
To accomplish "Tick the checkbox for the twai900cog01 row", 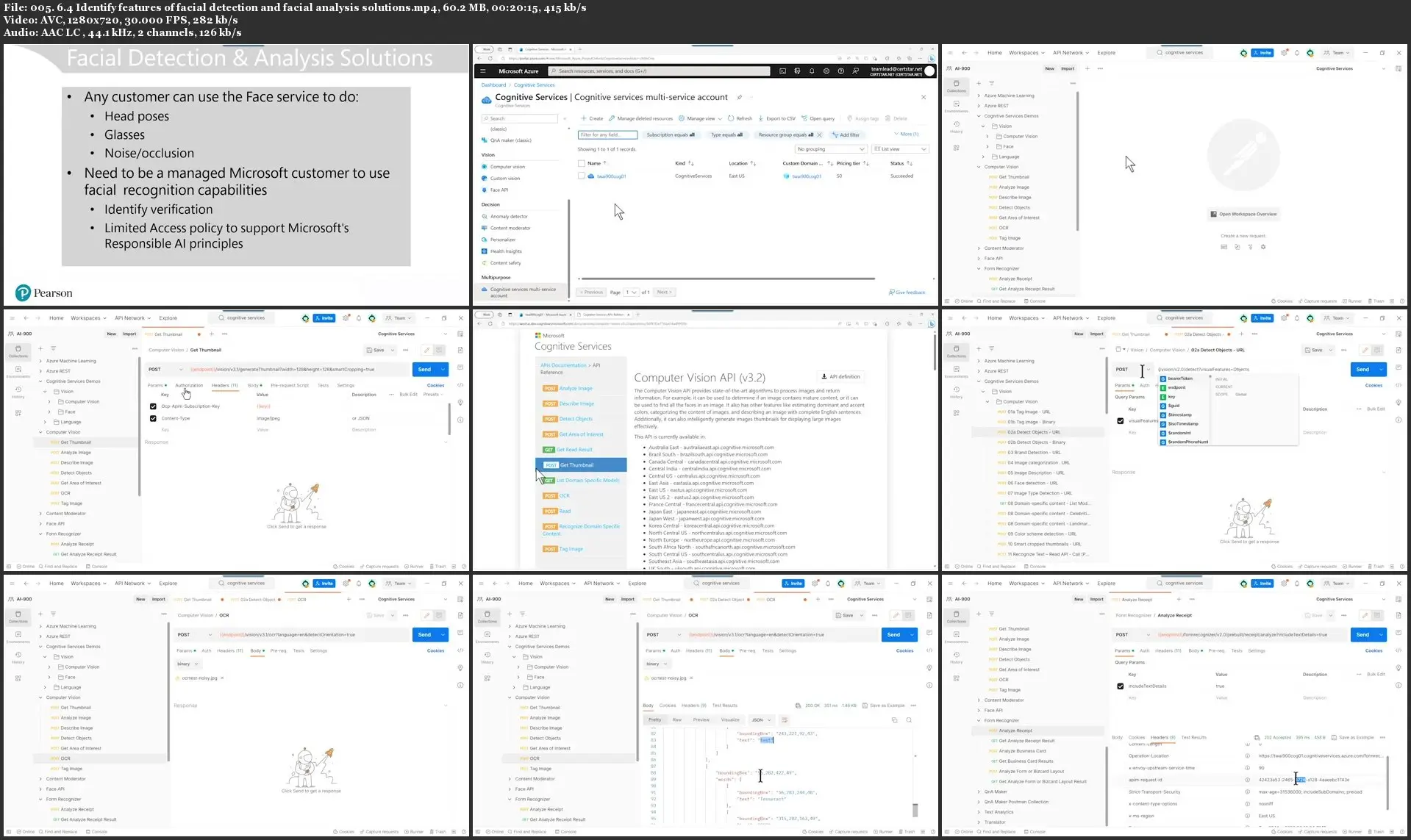I will pyautogui.click(x=582, y=176).
